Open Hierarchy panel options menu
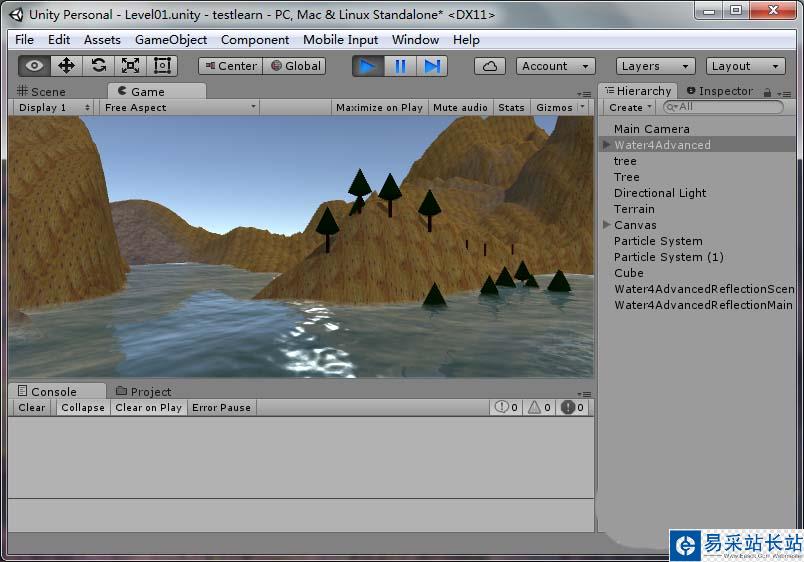Viewport: 804px width, 562px height. 784,94
